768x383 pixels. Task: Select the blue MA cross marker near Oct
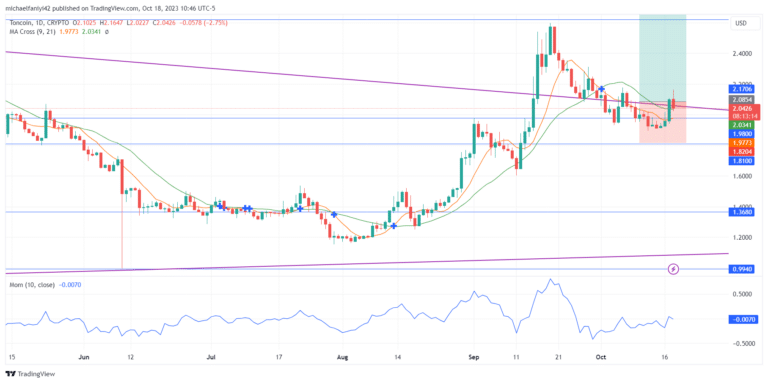601,89
